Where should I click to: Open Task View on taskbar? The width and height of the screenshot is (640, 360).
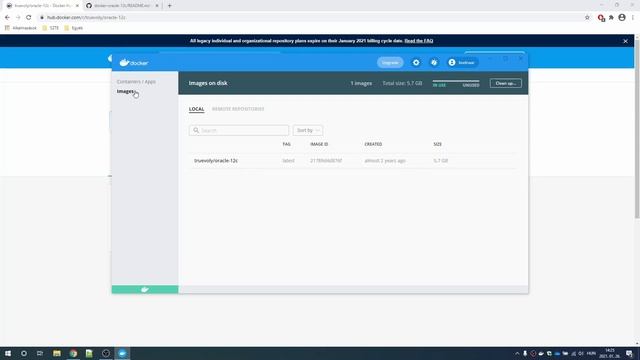(x=40, y=353)
